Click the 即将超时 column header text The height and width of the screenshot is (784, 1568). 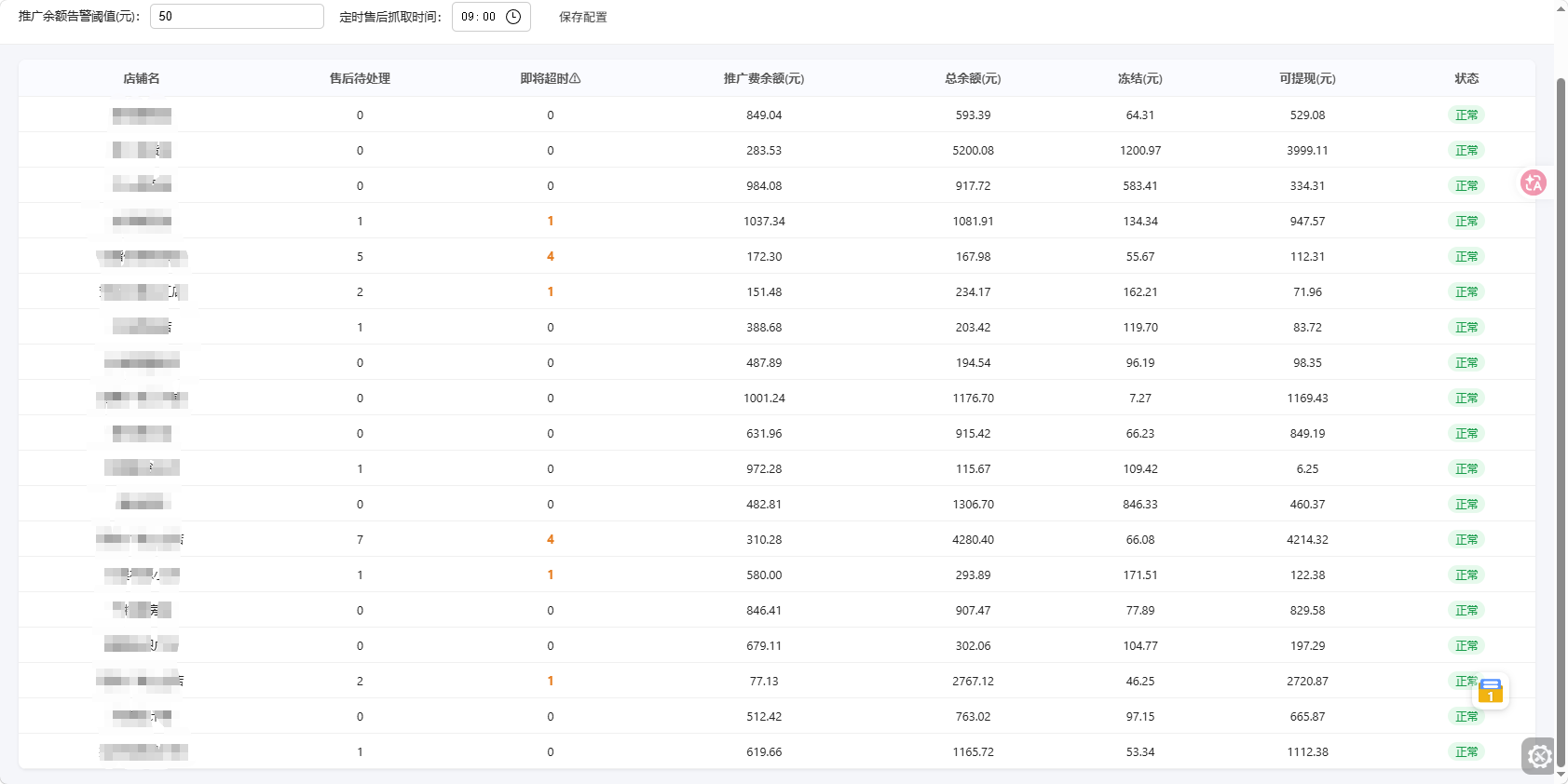click(x=544, y=78)
